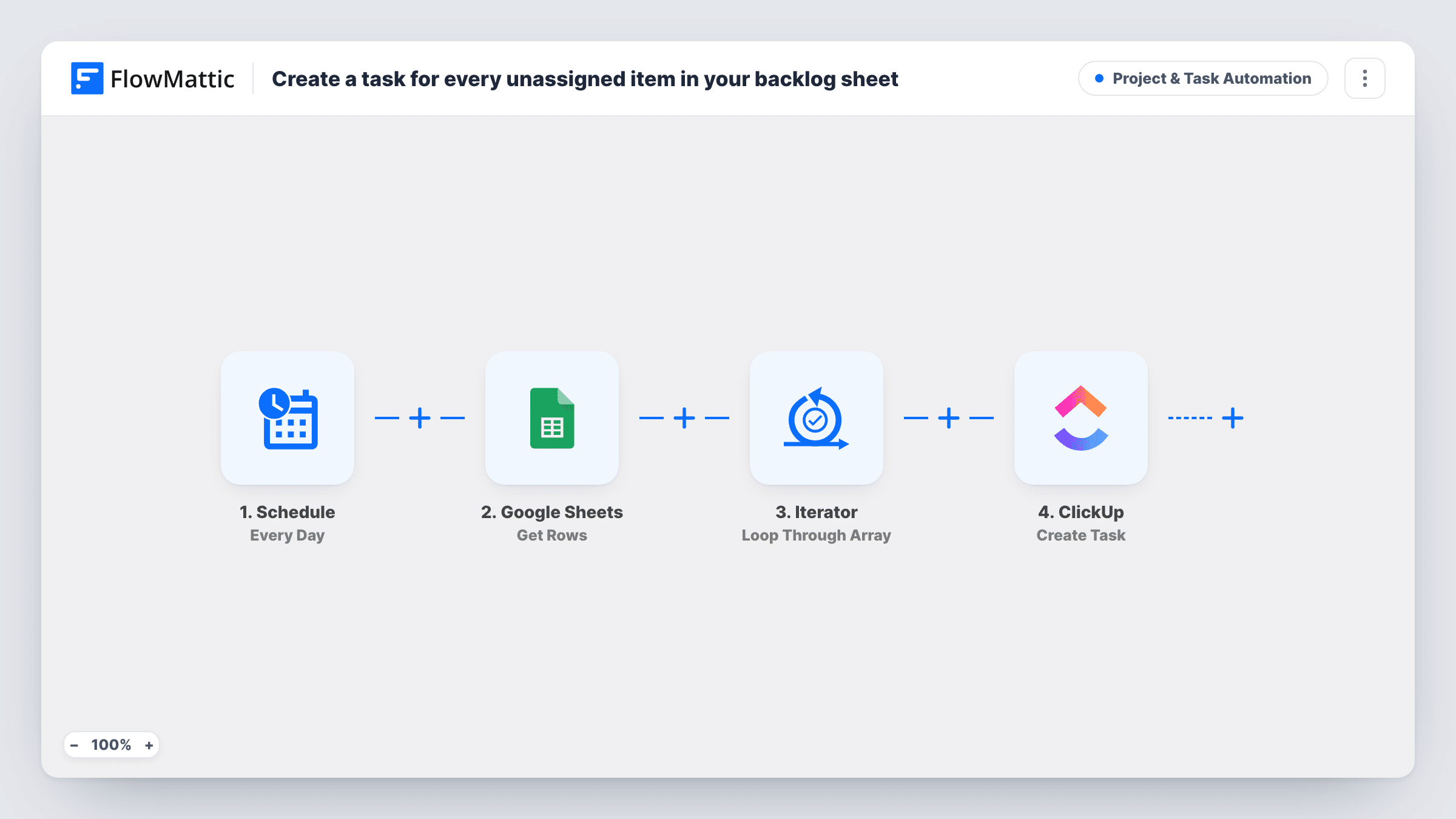Click the '4. ClickUp' label
The width and height of the screenshot is (1456, 819).
[1081, 512]
